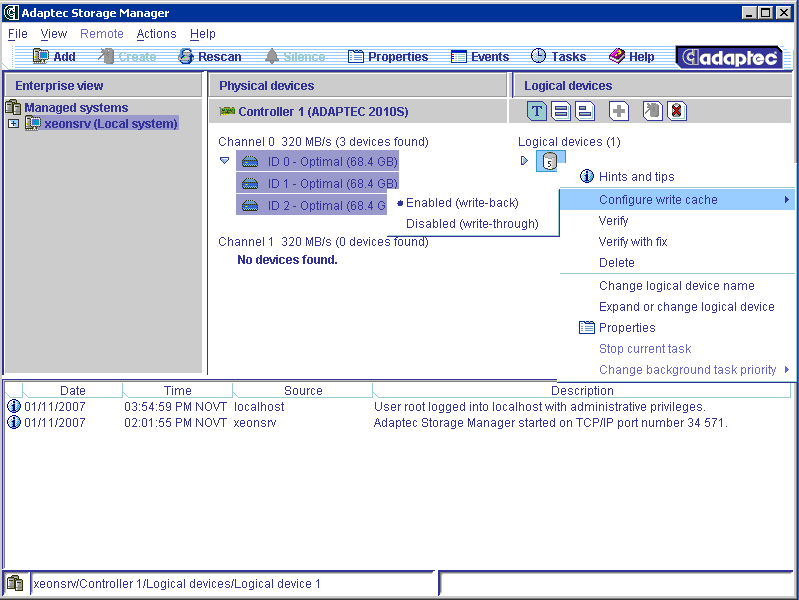Screen dimensions: 799x600
Task: Click the greyed Create toolbar button
Action: pyautogui.click(x=127, y=57)
